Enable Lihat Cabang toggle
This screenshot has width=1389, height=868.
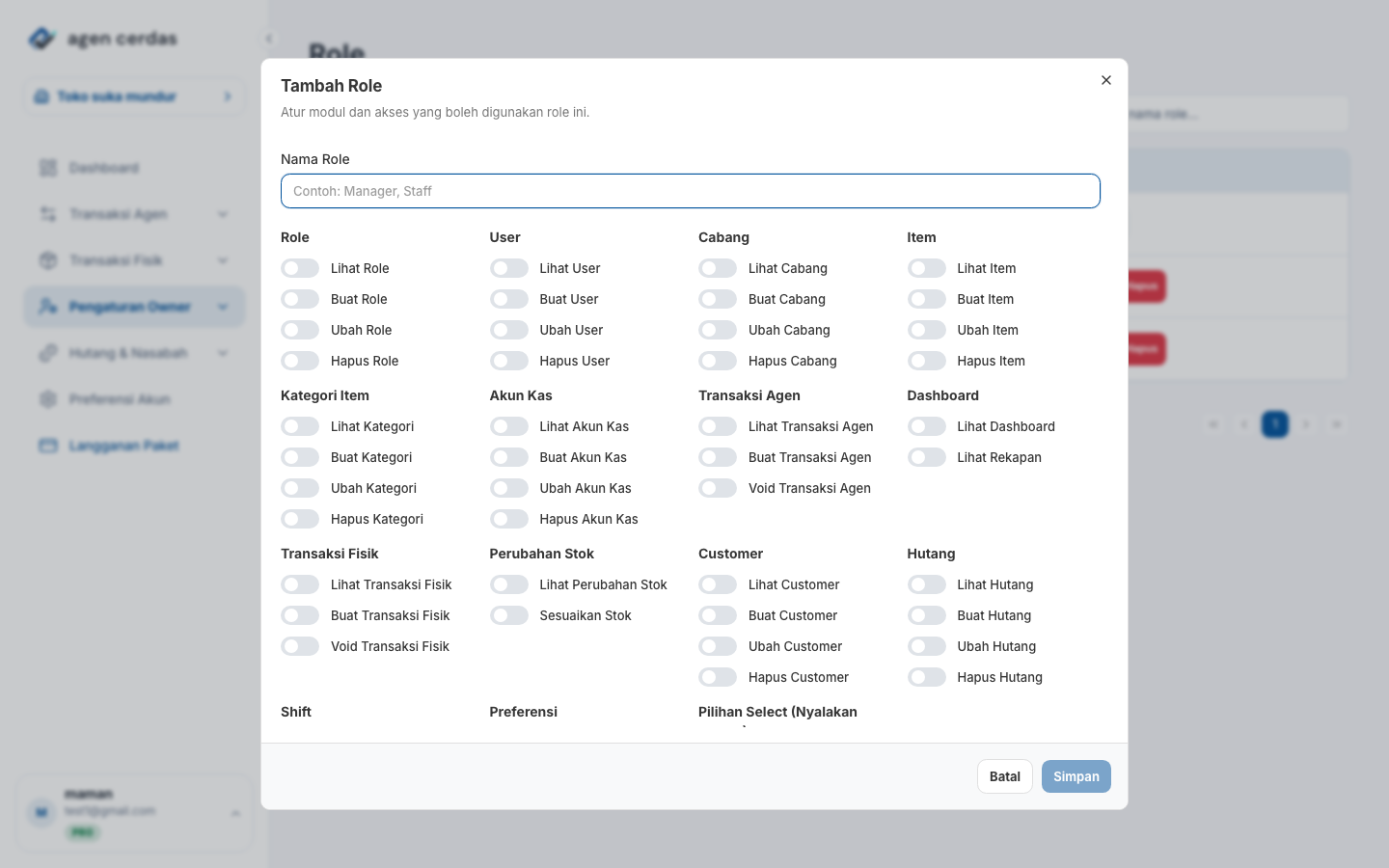tap(718, 268)
